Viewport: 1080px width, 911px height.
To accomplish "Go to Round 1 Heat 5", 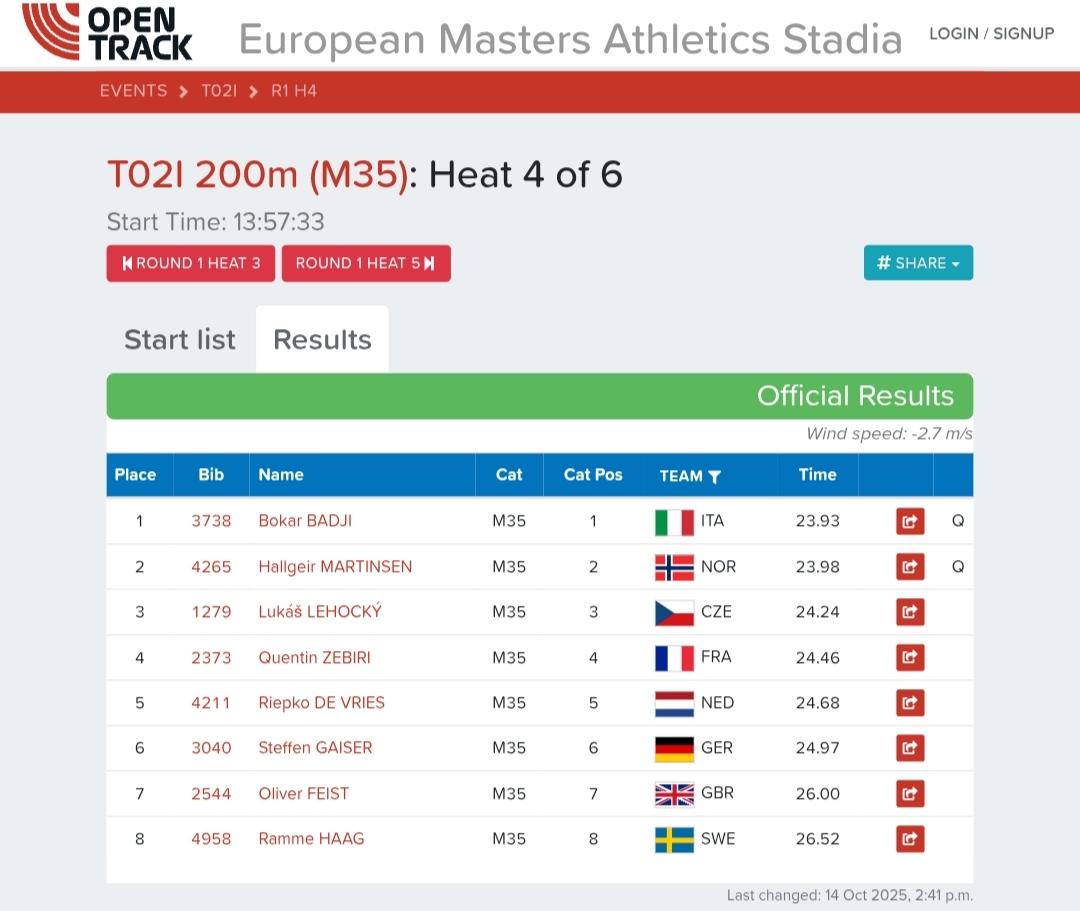I will [366, 263].
